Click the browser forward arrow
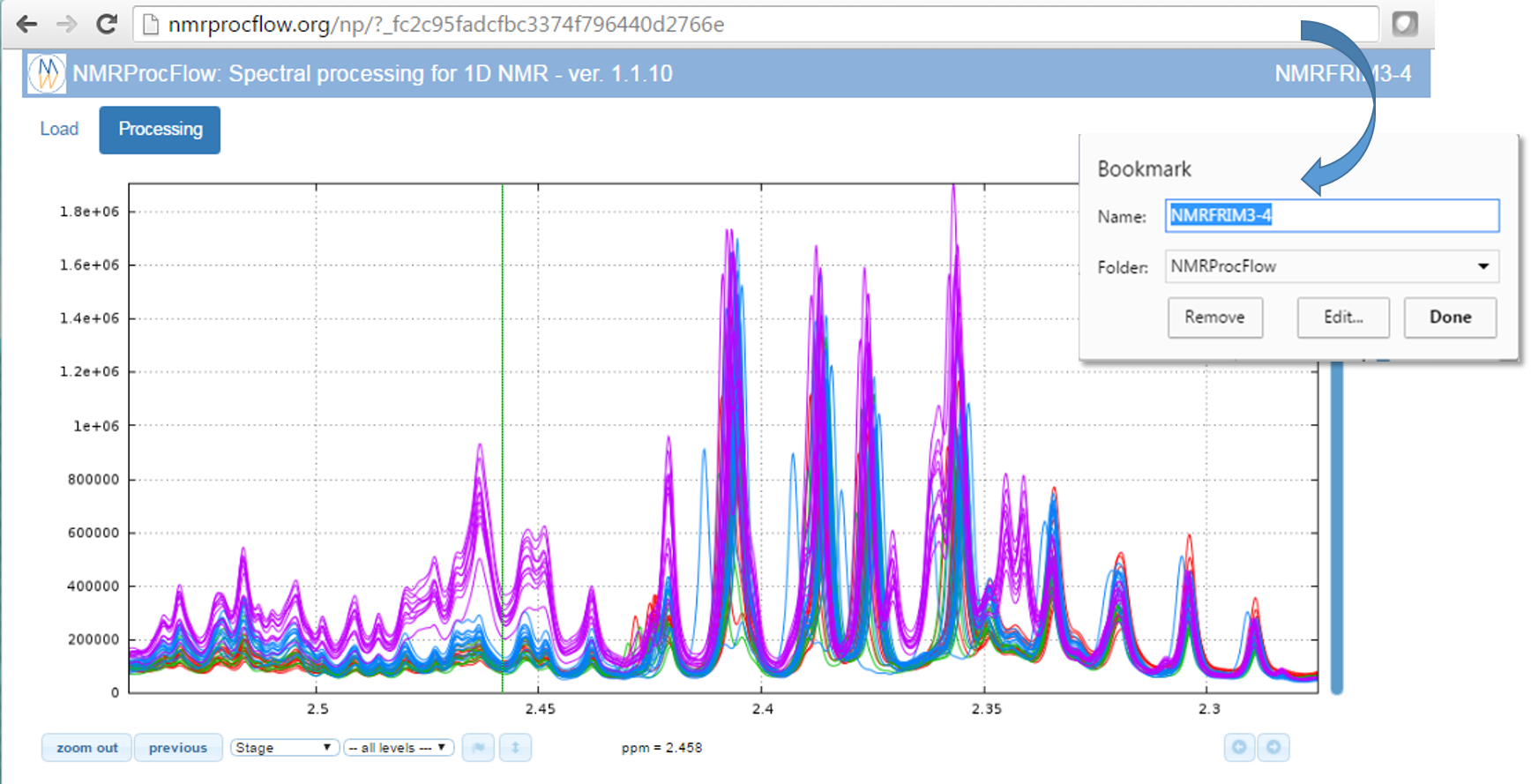The image size is (1531, 784). [x=67, y=24]
